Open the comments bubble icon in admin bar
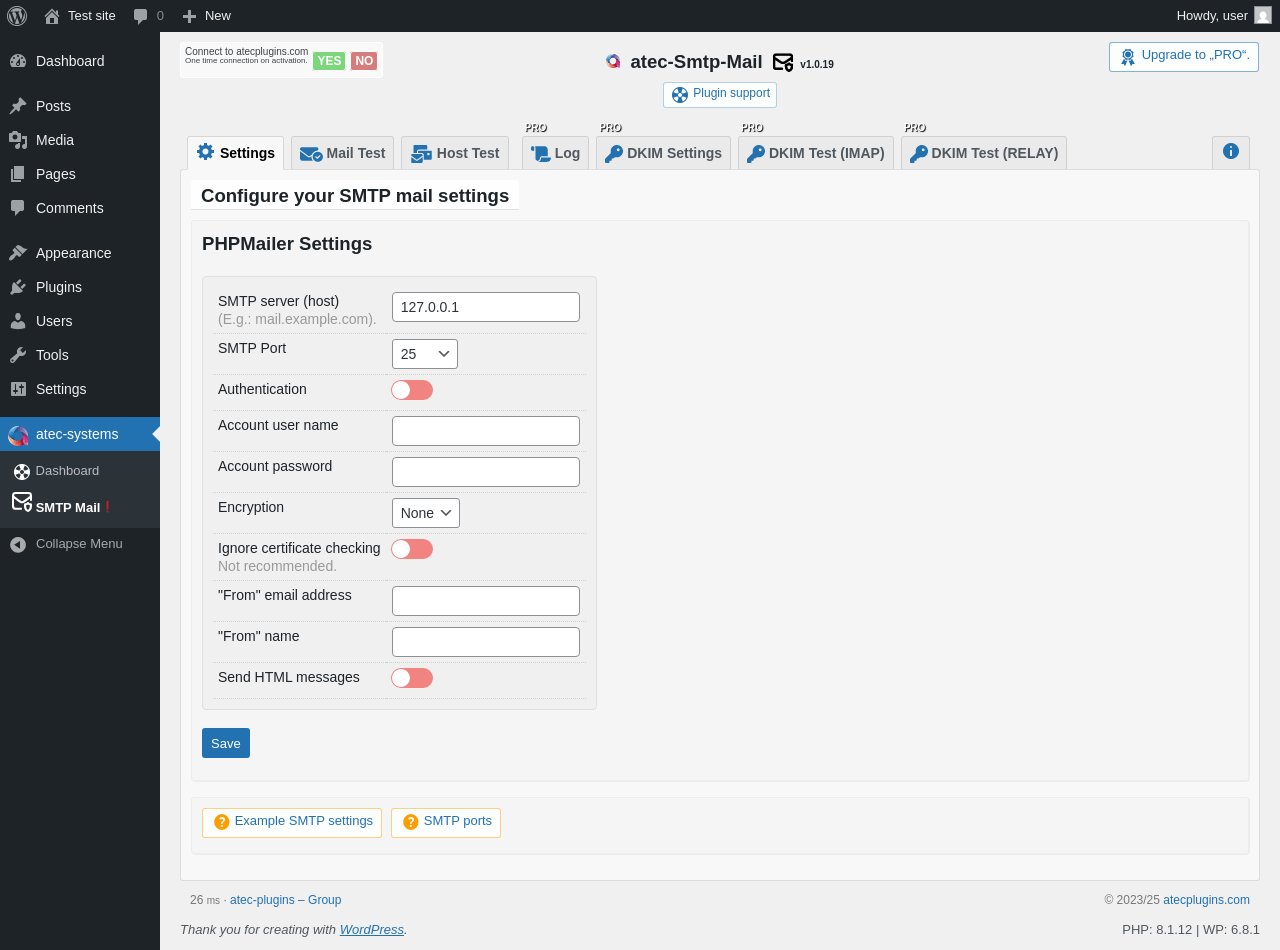 click(x=141, y=16)
